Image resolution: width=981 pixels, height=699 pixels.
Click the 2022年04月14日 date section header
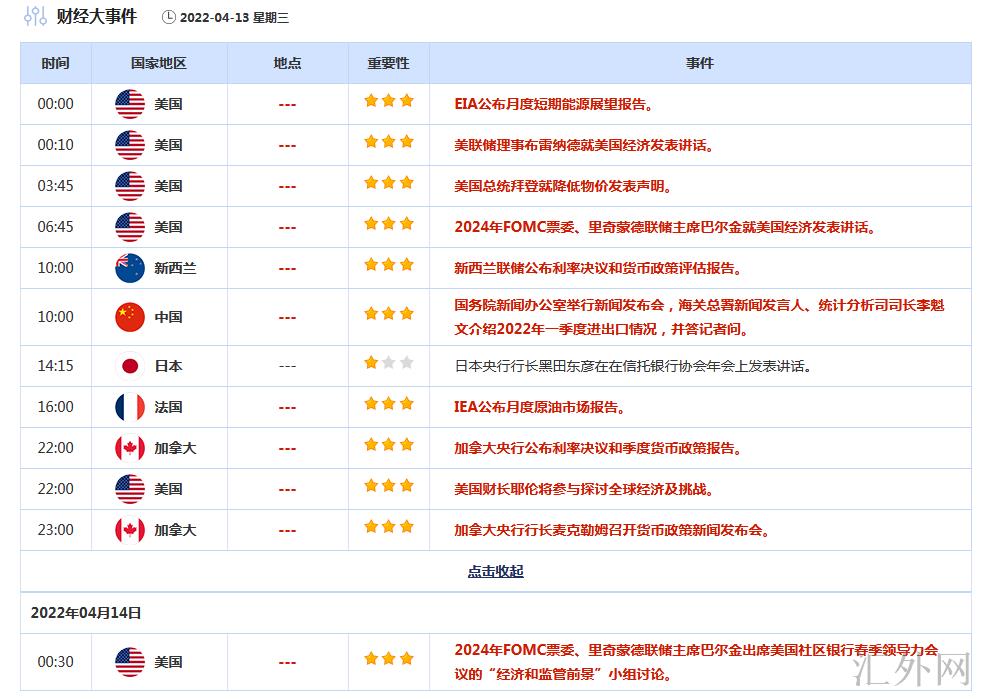coord(86,613)
